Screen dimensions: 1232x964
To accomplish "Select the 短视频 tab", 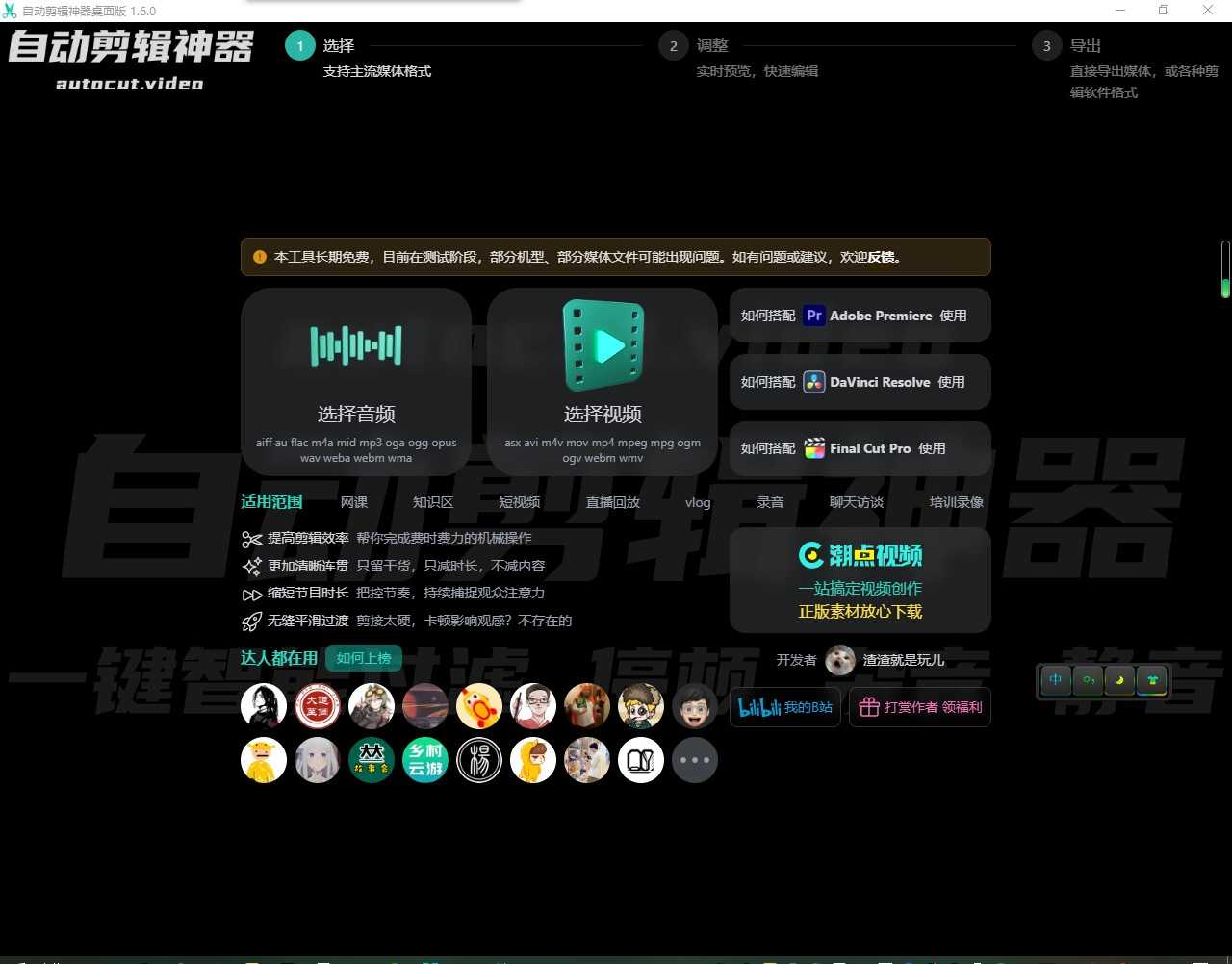I will 520,502.
